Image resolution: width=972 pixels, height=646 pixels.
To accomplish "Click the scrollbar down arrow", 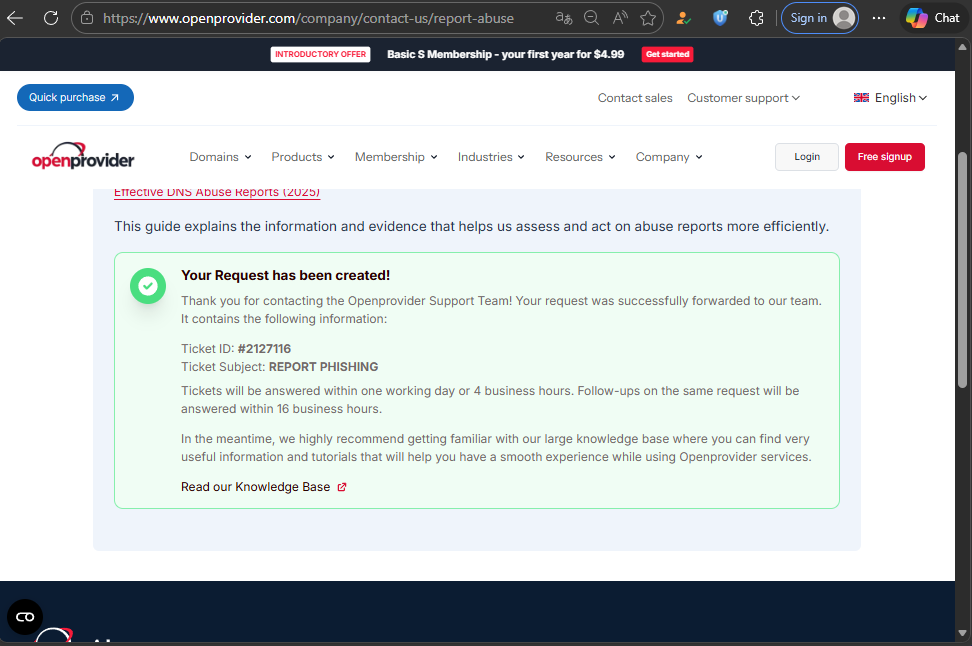I will (x=962, y=633).
